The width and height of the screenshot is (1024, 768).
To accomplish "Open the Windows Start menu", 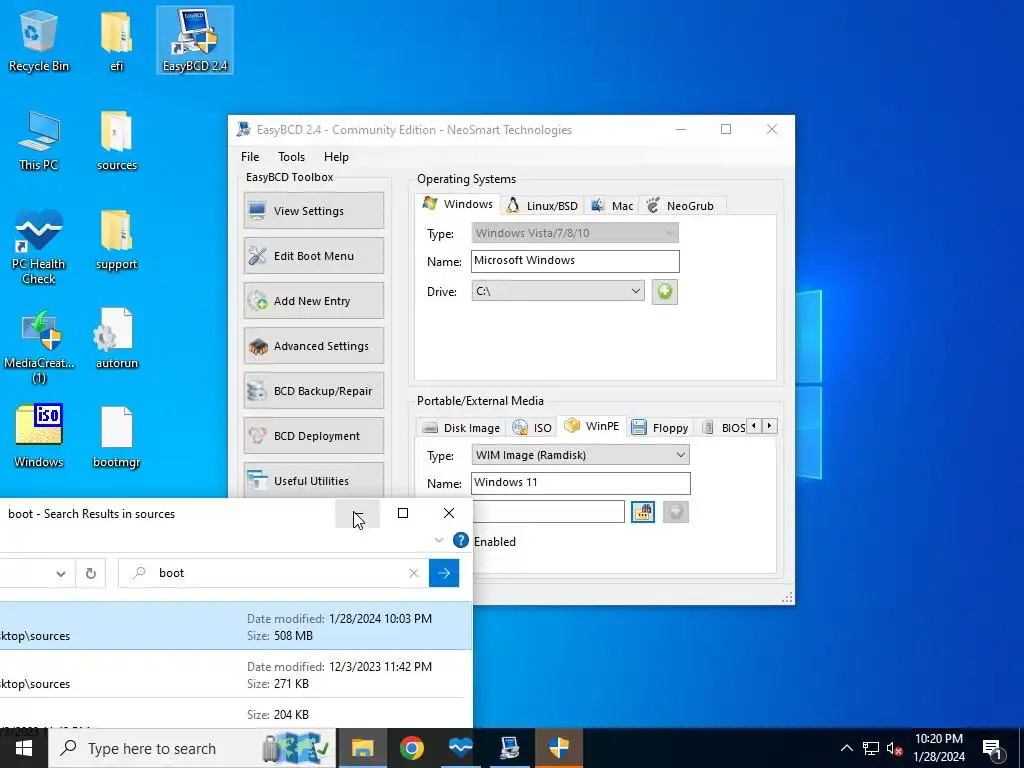I will (x=24, y=748).
